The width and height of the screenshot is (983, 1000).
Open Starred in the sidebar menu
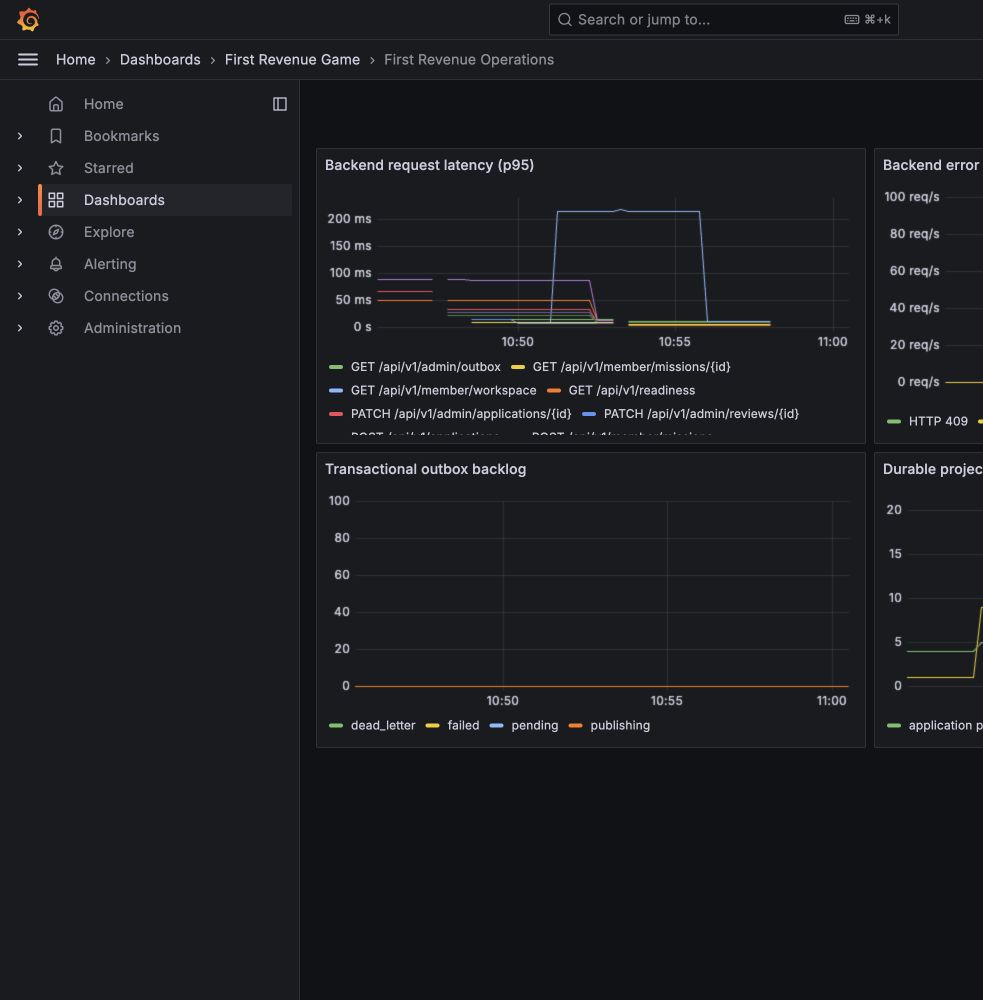click(108, 168)
